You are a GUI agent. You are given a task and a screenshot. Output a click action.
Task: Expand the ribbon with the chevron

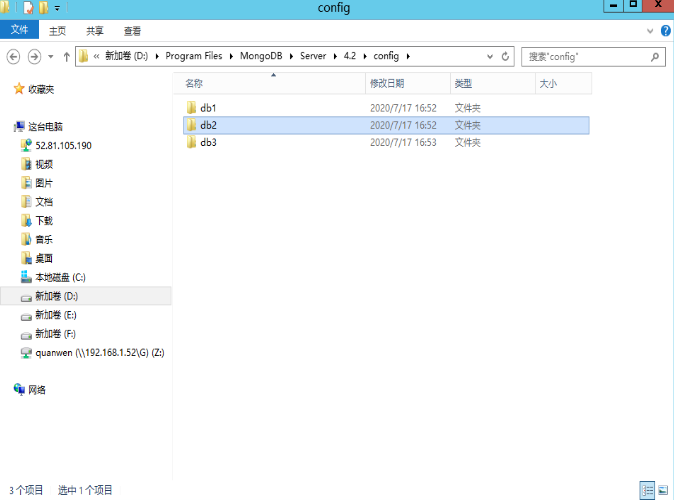coord(650,31)
